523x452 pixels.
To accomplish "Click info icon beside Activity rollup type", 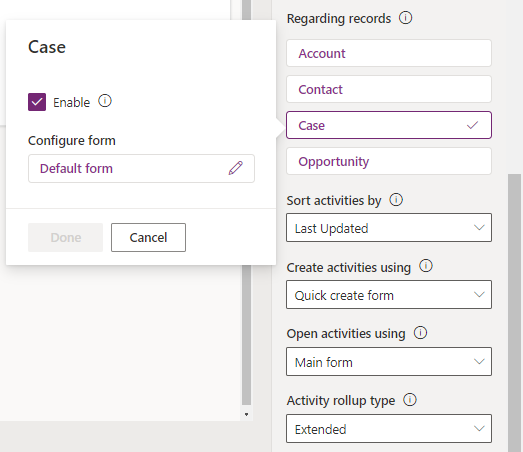I will point(410,400).
